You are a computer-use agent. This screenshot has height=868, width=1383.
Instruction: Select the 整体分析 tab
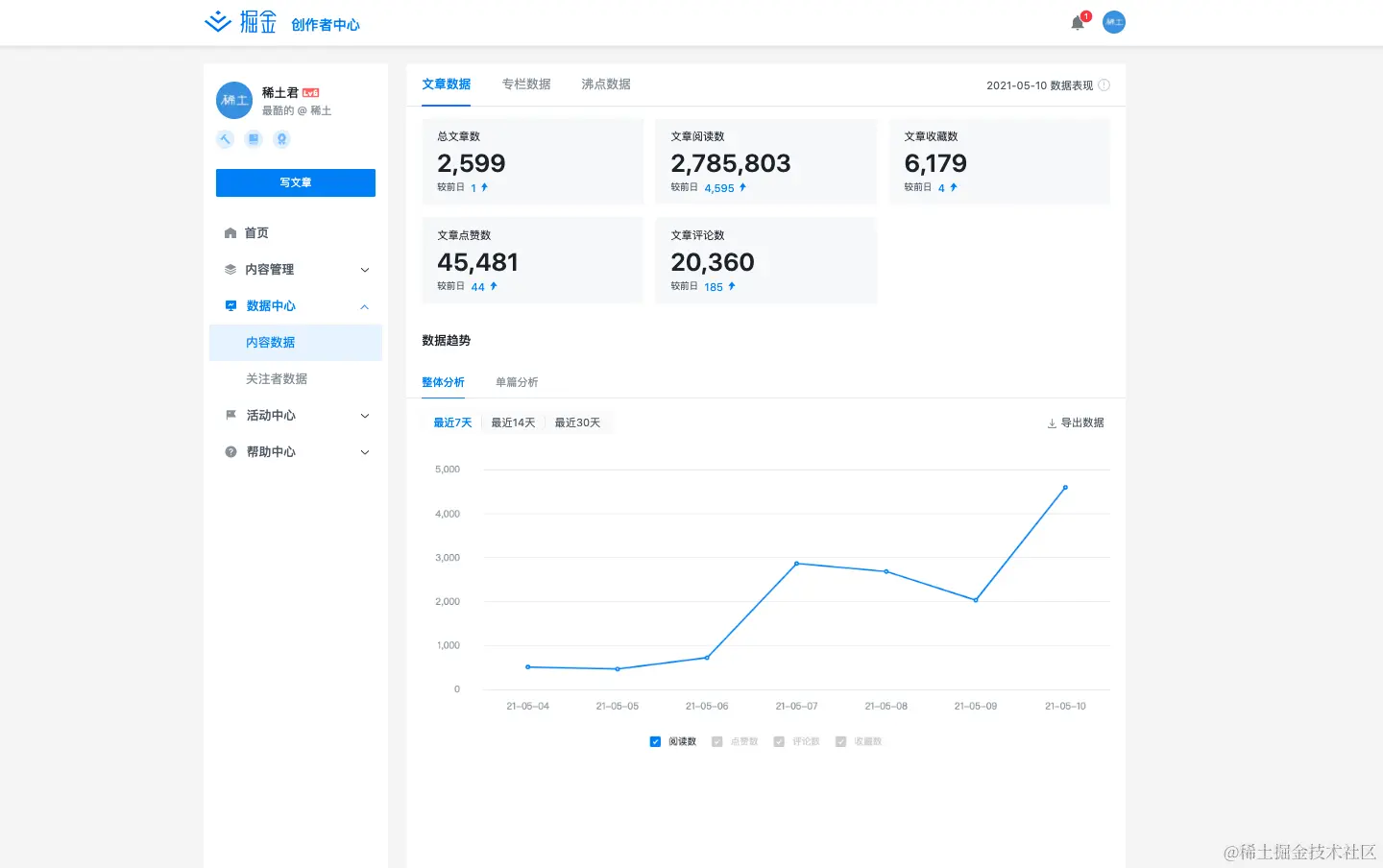(x=443, y=382)
